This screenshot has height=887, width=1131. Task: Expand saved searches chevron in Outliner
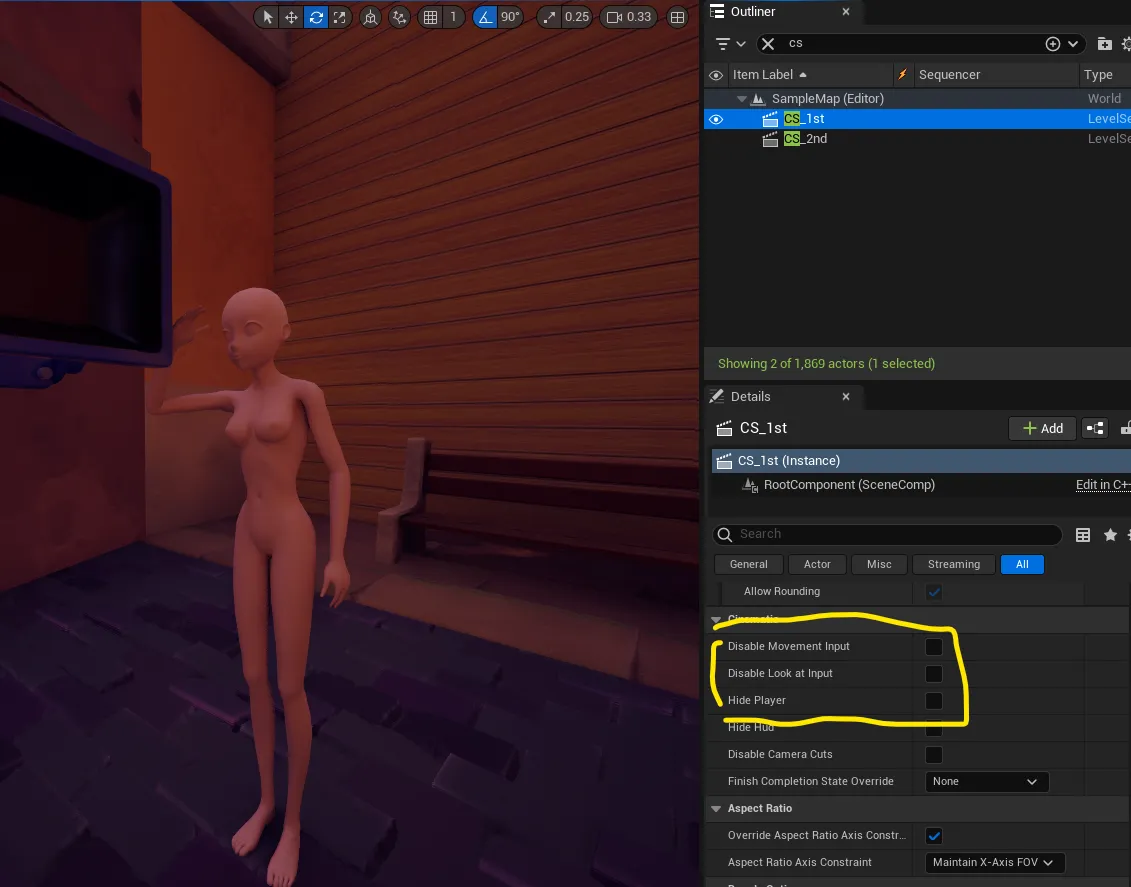point(1073,44)
